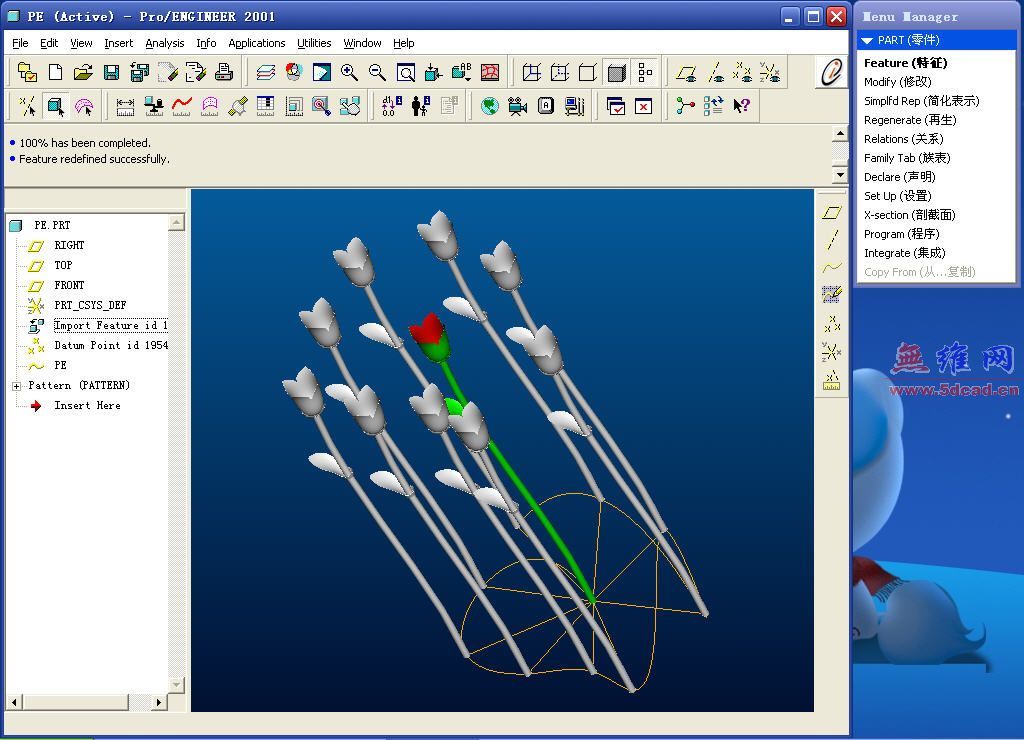Click the Zoom In magnifier icon
This screenshot has width=1024, height=740.
pyautogui.click(x=349, y=73)
